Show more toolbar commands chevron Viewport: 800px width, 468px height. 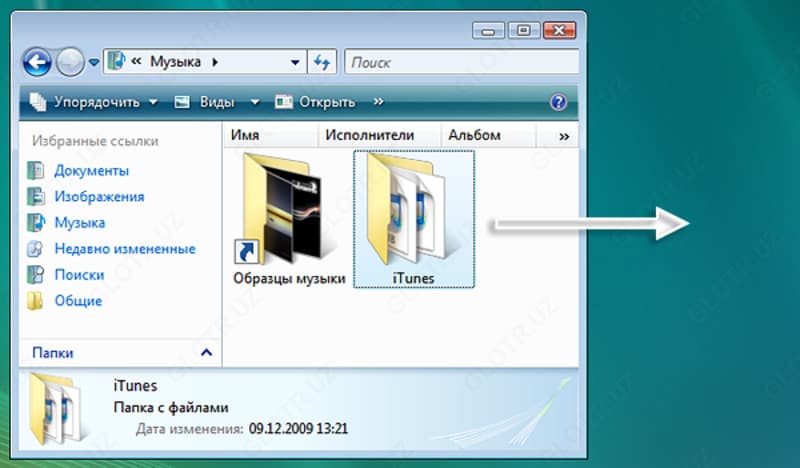pyautogui.click(x=378, y=102)
